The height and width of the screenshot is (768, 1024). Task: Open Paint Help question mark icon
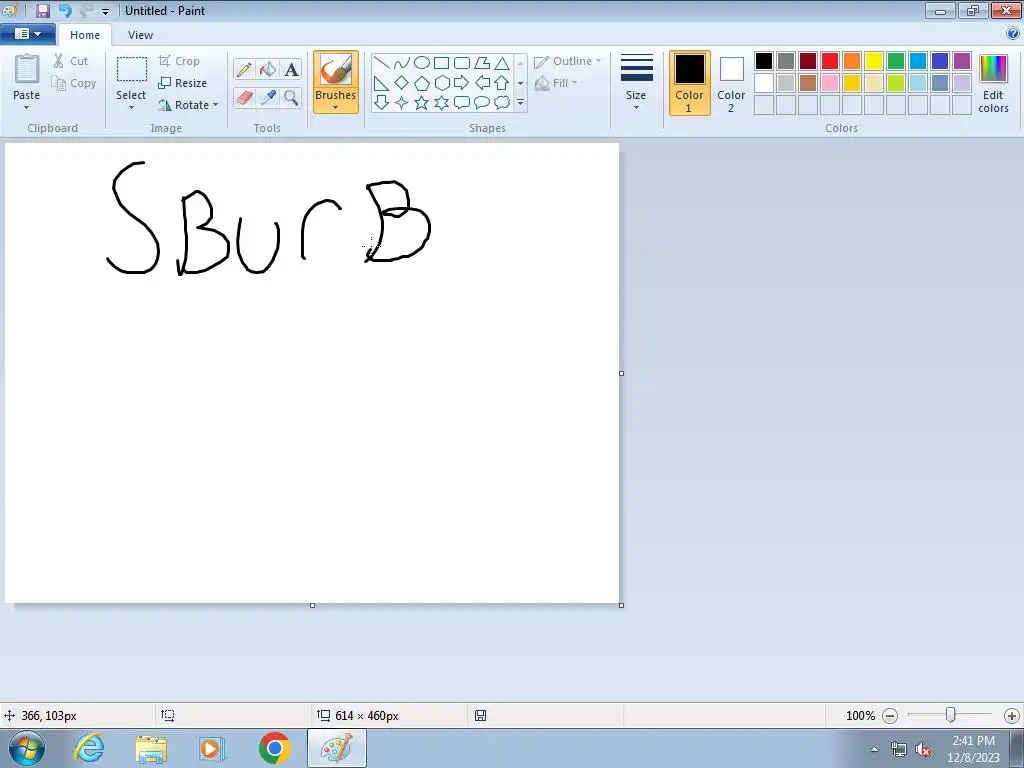[1013, 34]
